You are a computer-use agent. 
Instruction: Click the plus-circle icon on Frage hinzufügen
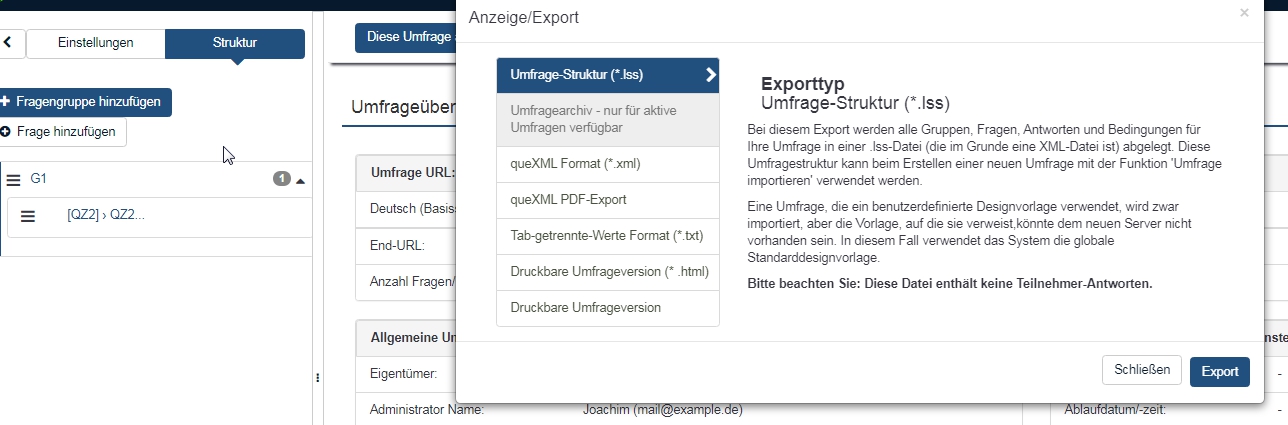click(x=7, y=131)
